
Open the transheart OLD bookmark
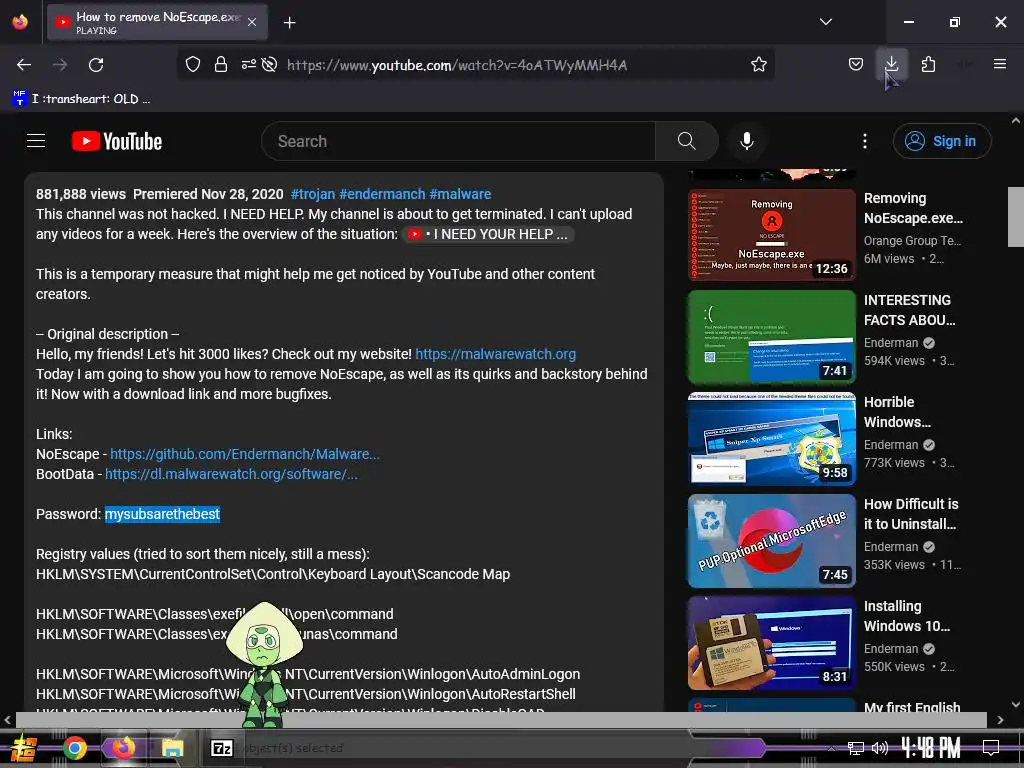(x=82, y=99)
